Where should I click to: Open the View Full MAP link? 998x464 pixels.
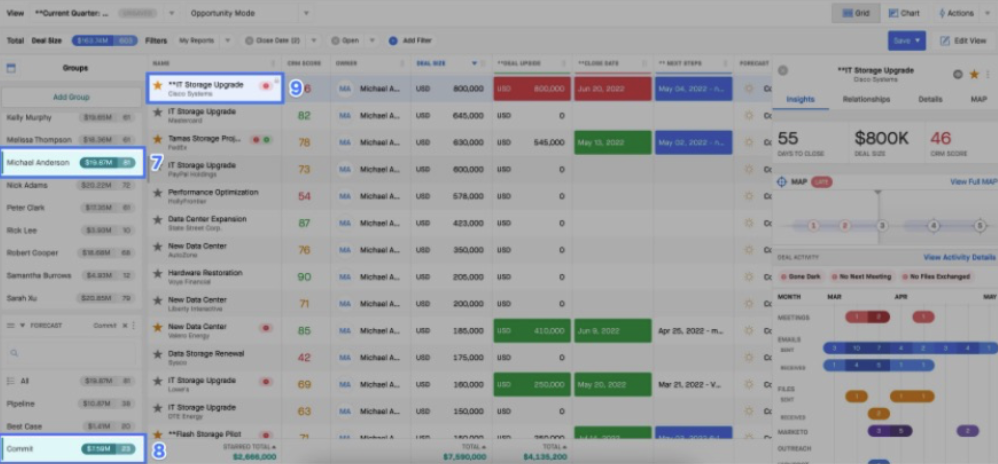(974, 182)
